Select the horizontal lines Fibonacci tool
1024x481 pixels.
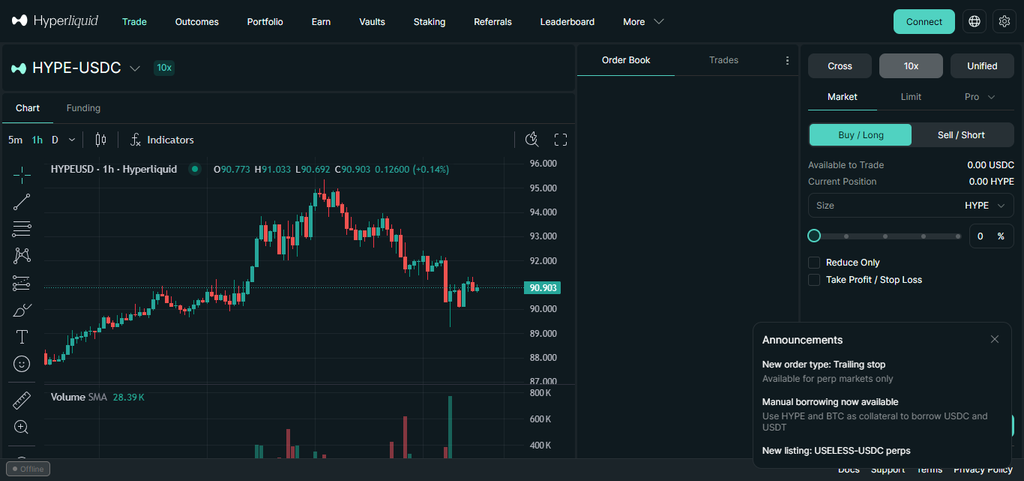click(x=22, y=228)
